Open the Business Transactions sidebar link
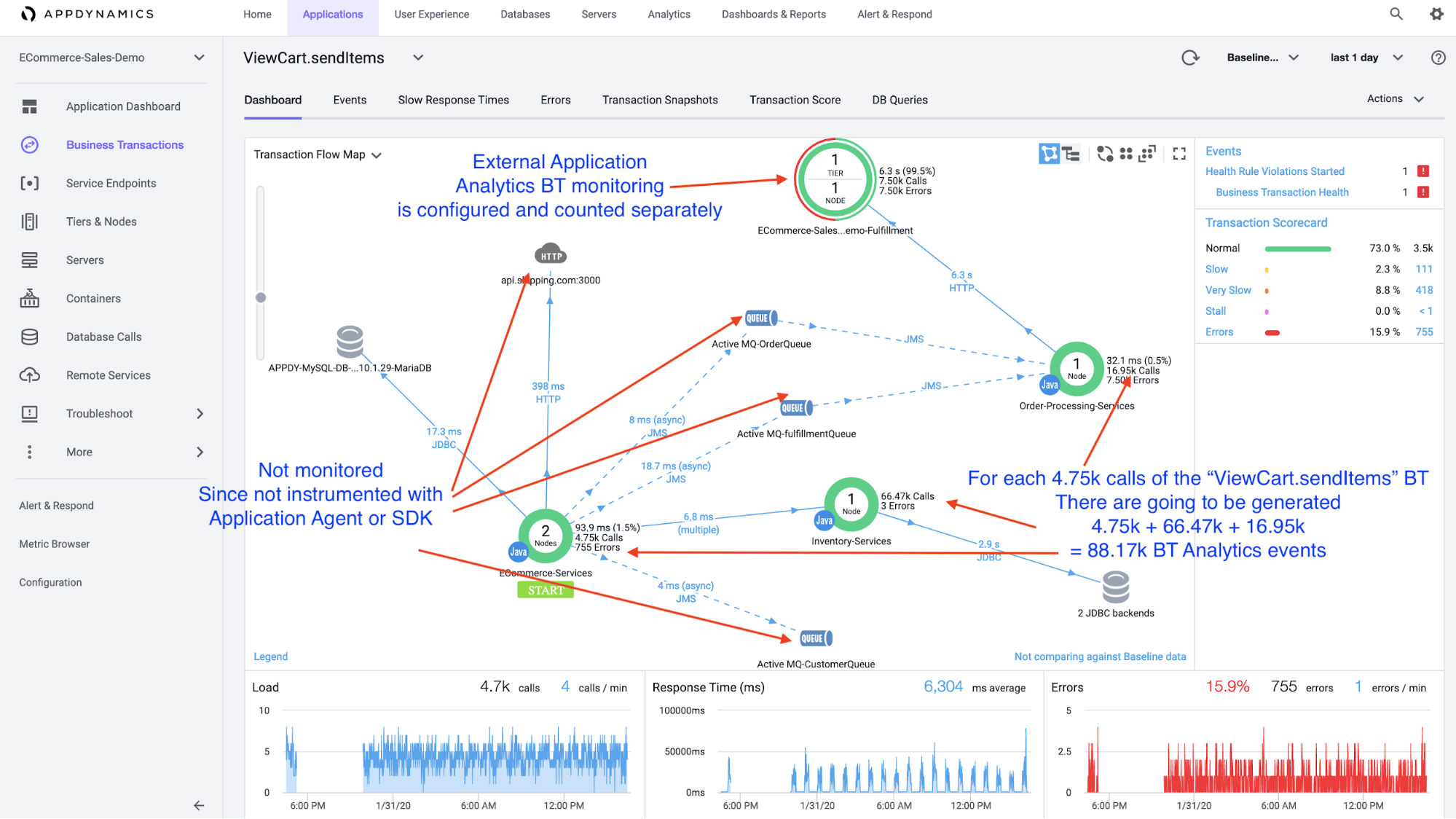 click(125, 145)
